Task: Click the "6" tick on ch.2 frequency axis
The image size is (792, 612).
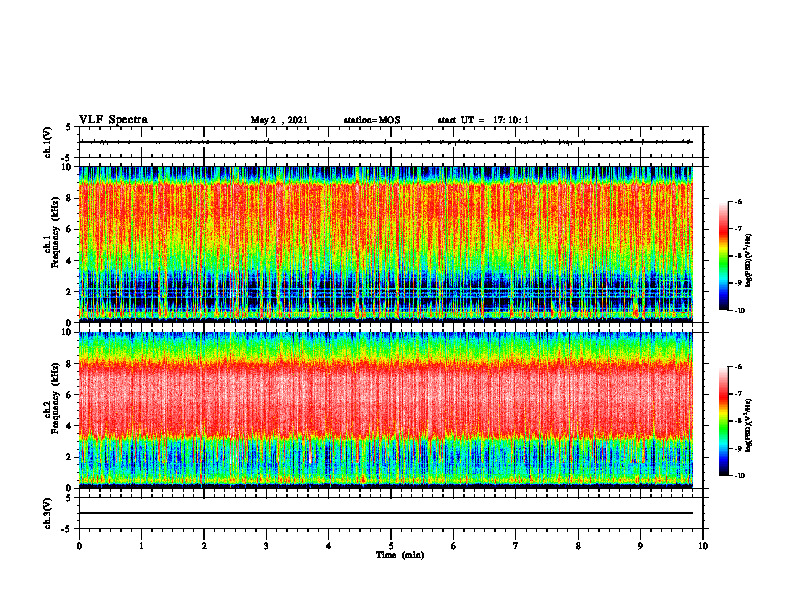Action: (x=69, y=395)
